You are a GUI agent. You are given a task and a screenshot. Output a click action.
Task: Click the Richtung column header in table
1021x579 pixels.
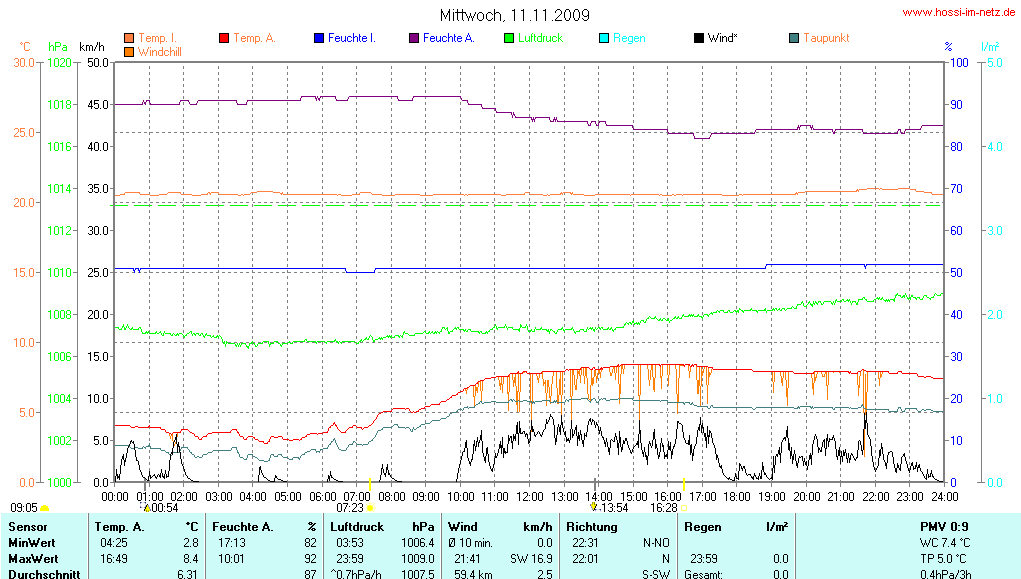pos(592,526)
